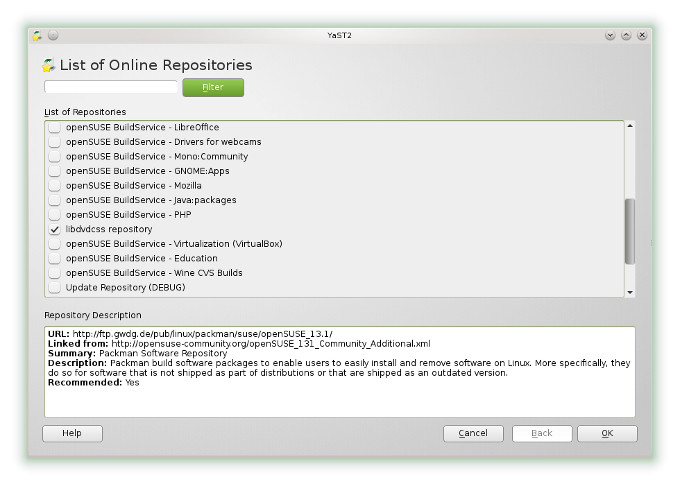
Task: Click the YaST2 icon in the title bar
Action: [x=37, y=36]
